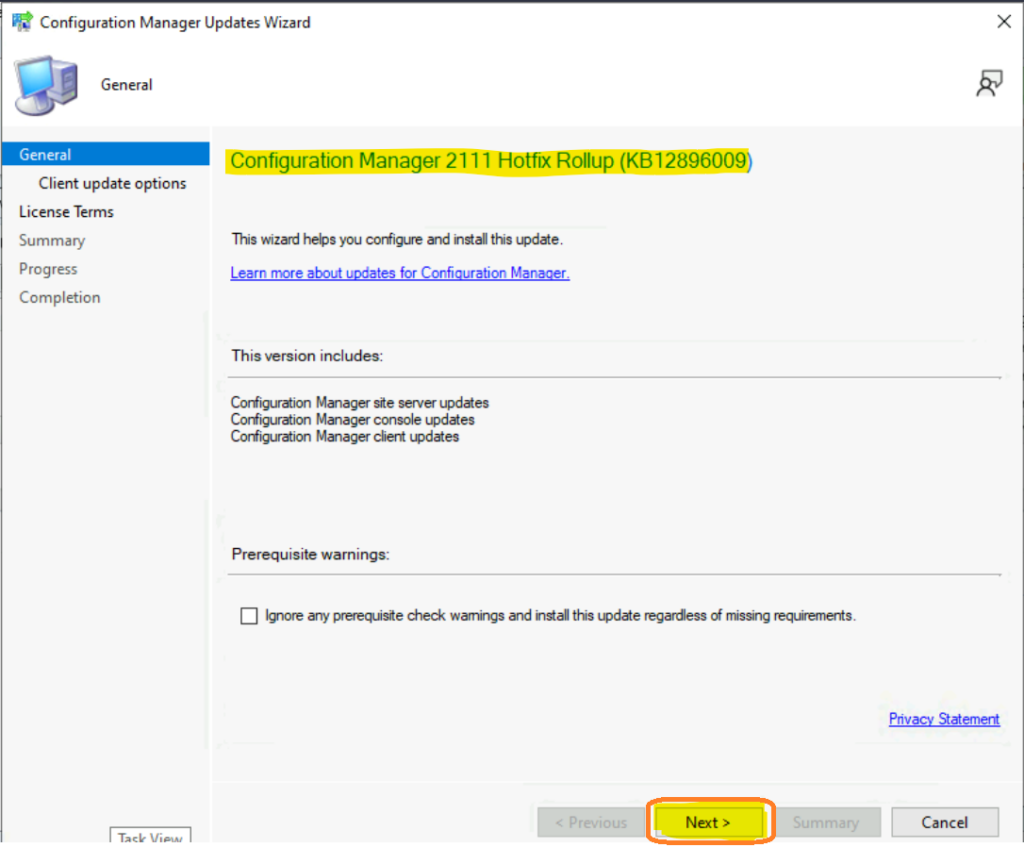Click the wizard computer icon in header
Viewport: 1024px width, 847px height.
tap(46, 86)
